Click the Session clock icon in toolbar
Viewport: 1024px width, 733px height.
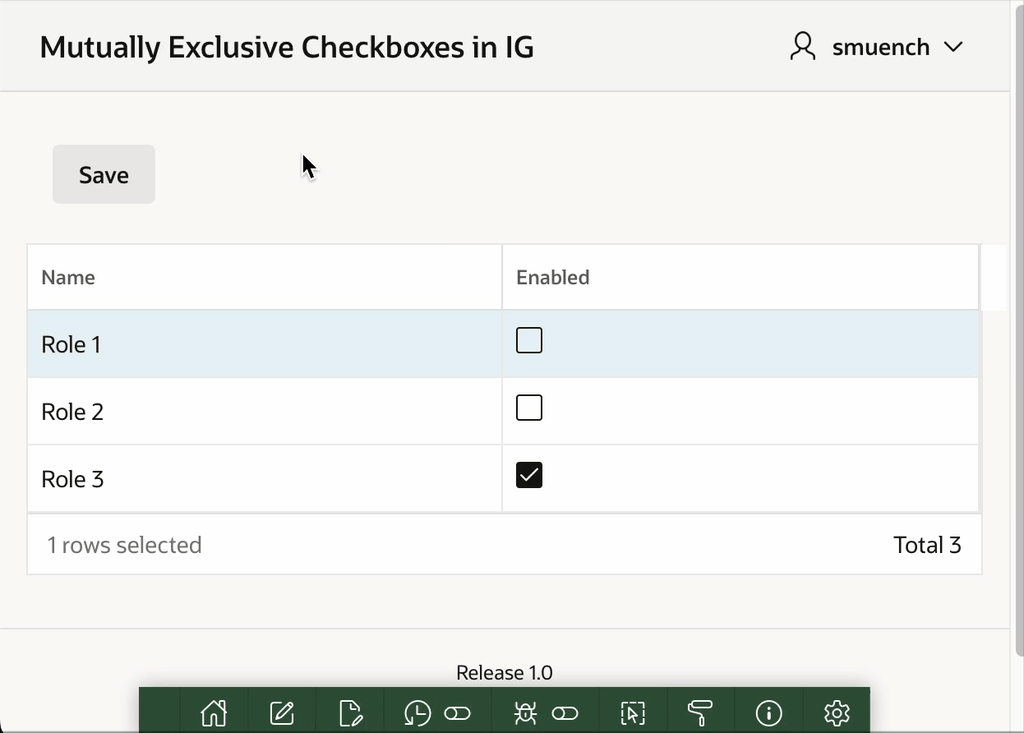(x=417, y=712)
